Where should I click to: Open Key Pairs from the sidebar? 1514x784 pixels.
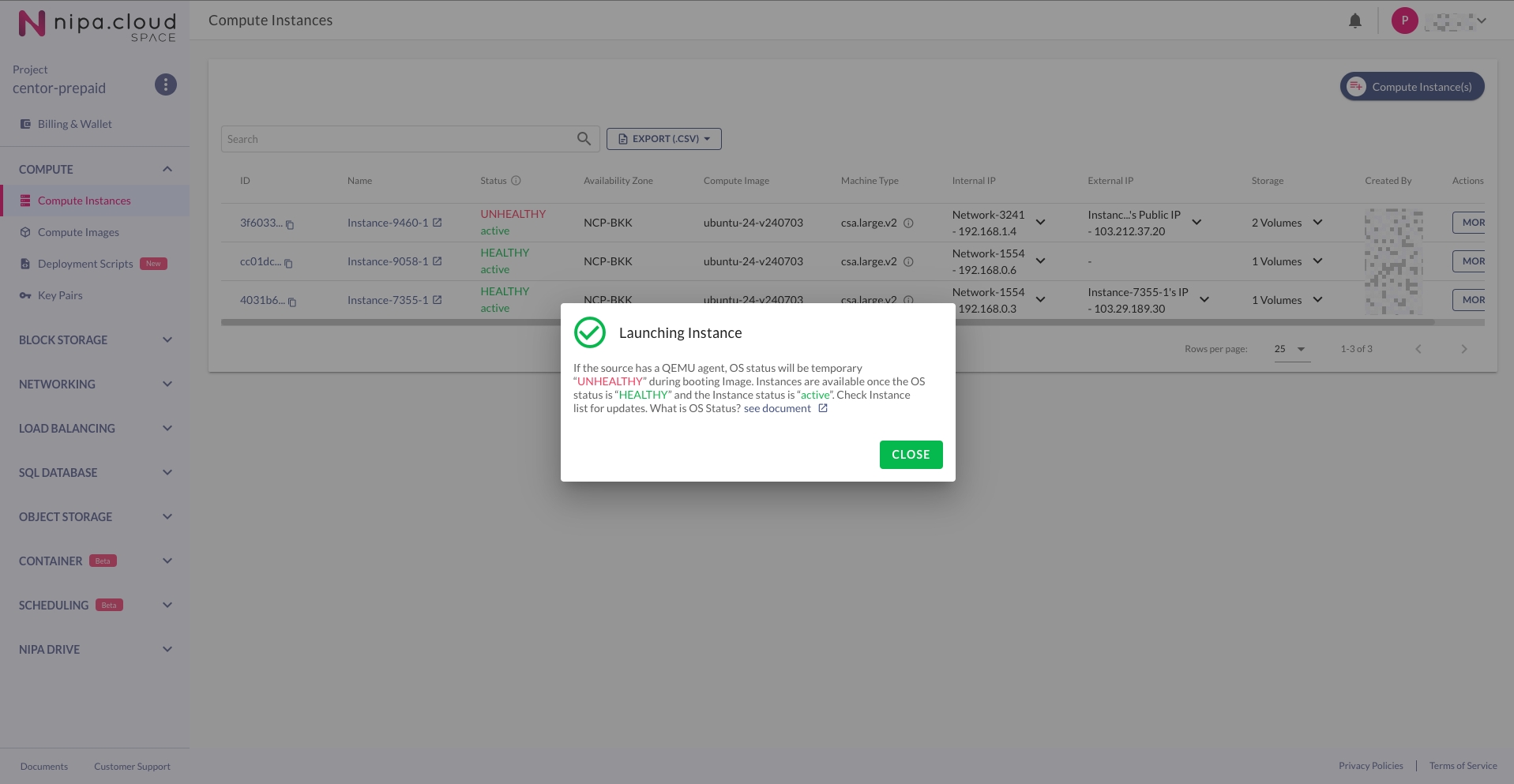[x=60, y=295]
